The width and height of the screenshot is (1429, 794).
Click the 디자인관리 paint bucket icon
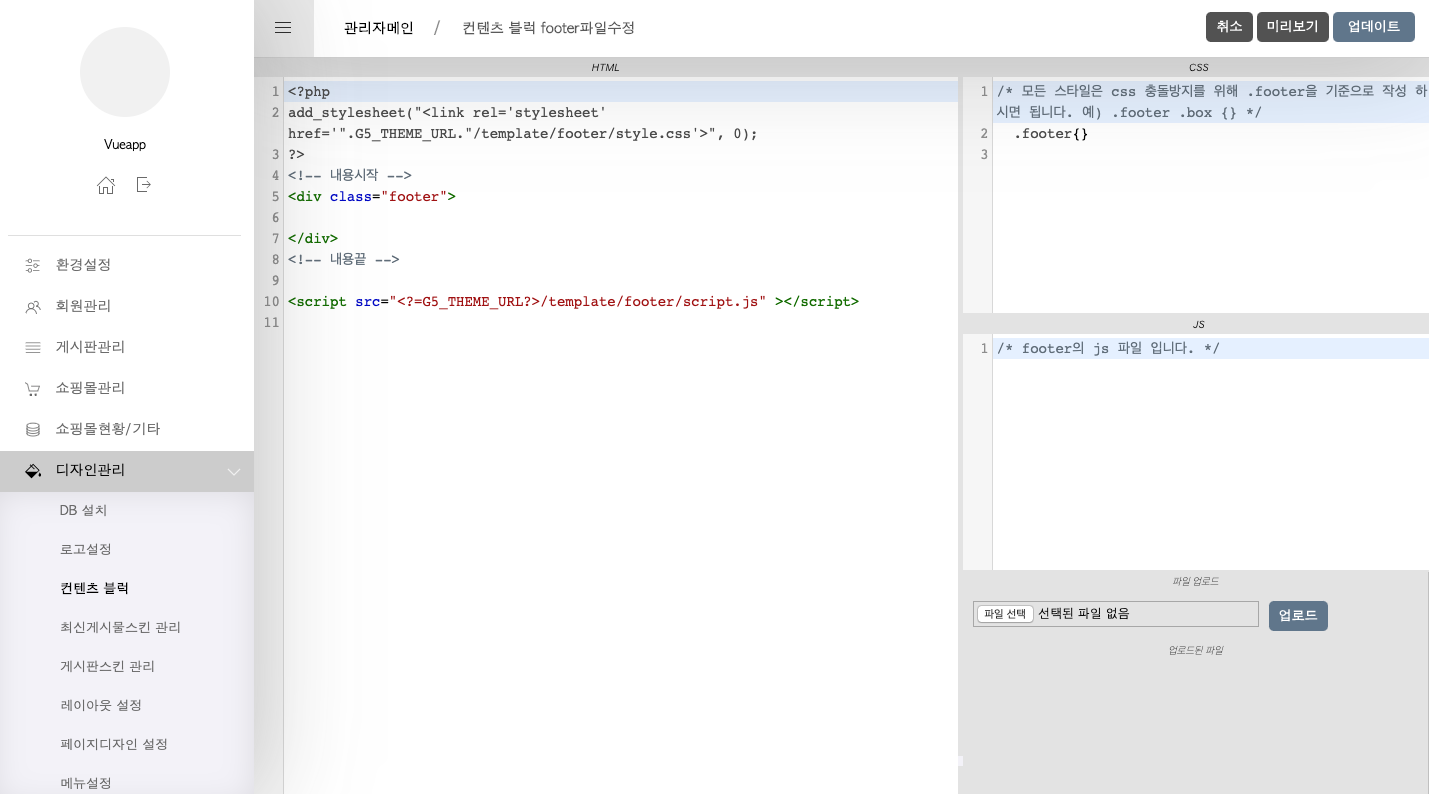tap(33, 470)
